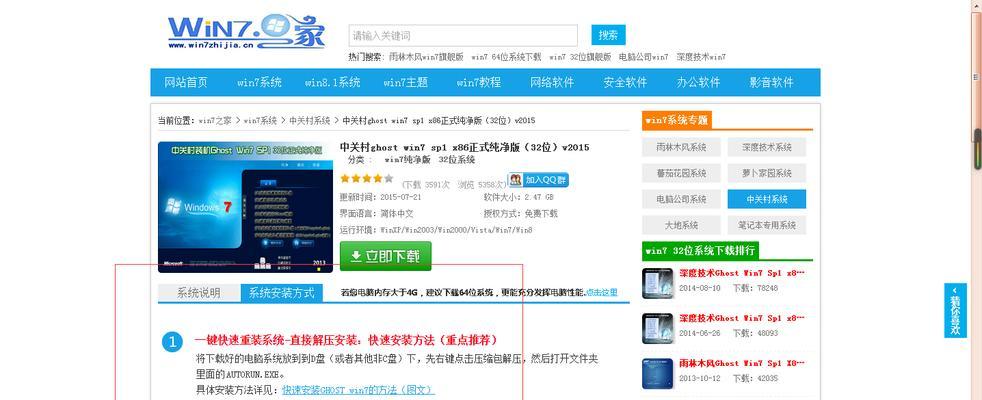
Task: Click the 中关村 Ghost Win7 product screenshot
Action: point(246,207)
